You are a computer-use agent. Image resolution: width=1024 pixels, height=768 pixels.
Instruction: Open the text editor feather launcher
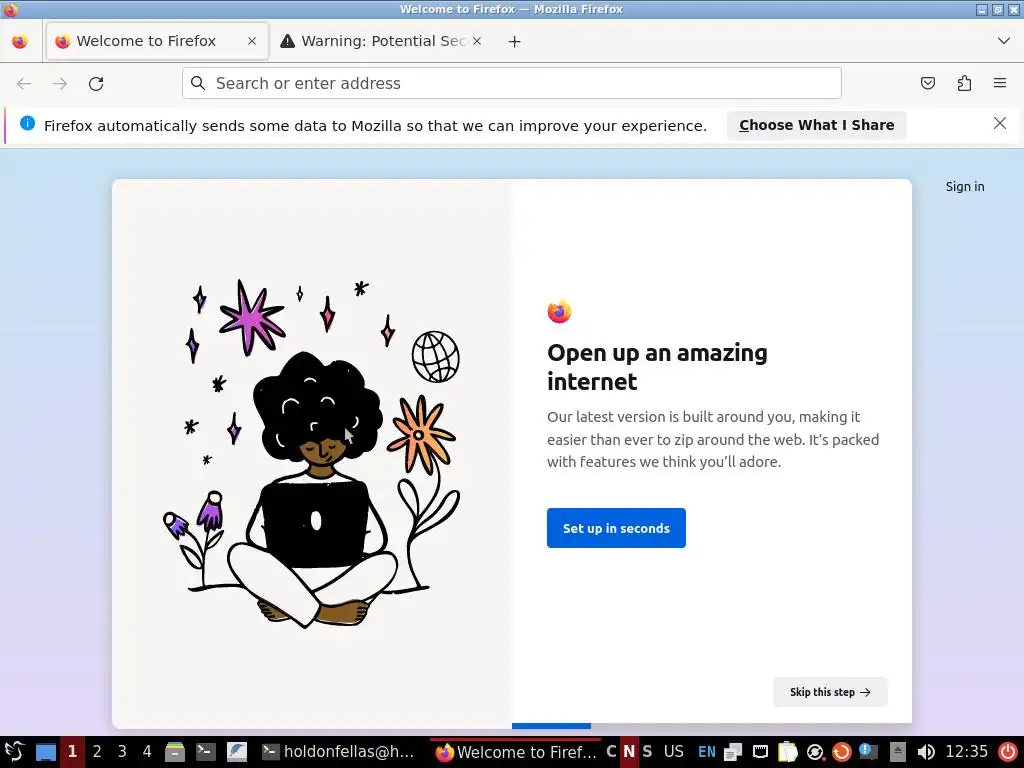(x=236, y=752)
